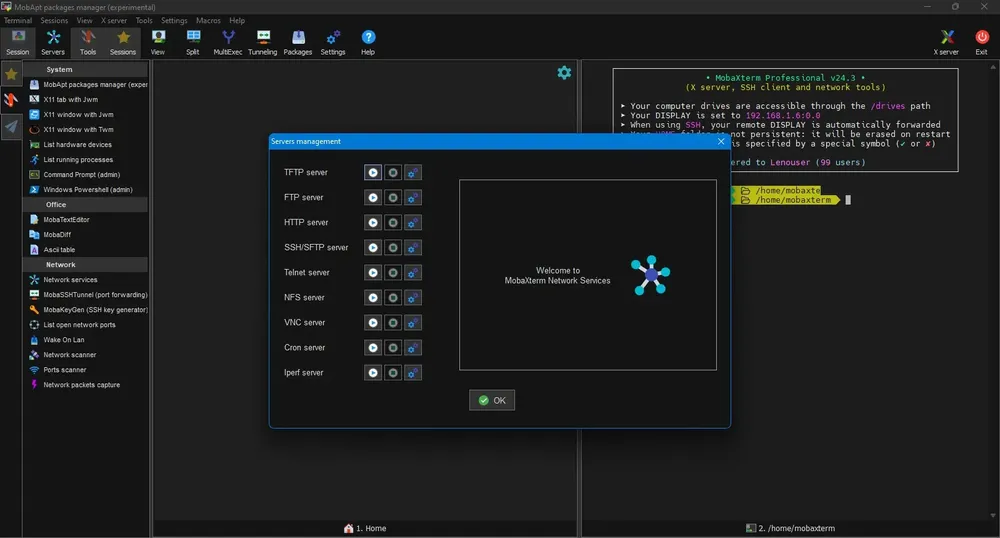Open the X server icon
Image resolution: width=1000 pixels, height=538 pixels.
[x=946, y=43]
